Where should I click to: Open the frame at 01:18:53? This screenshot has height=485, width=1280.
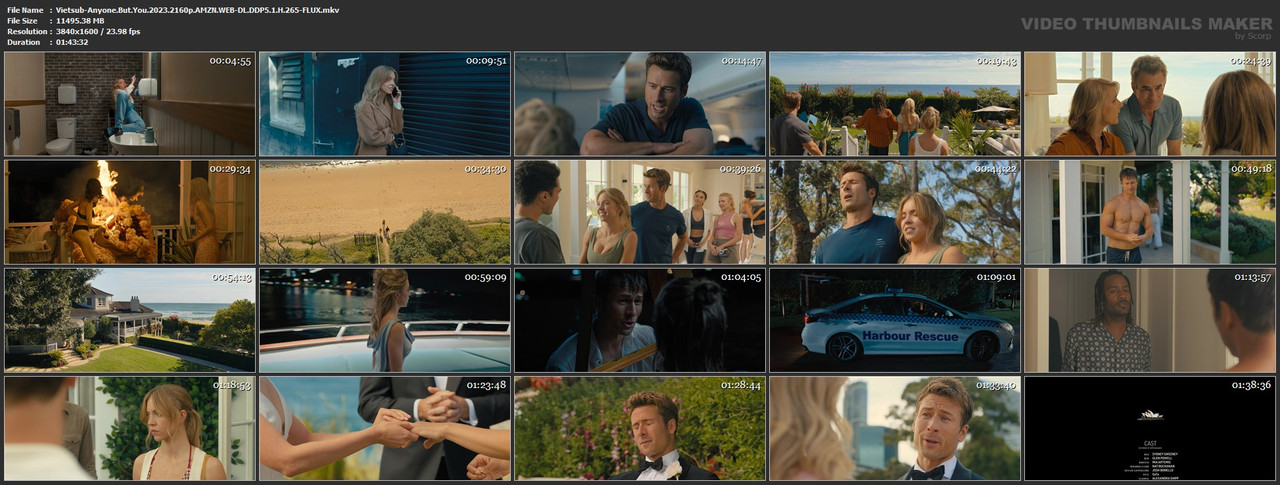130,428
